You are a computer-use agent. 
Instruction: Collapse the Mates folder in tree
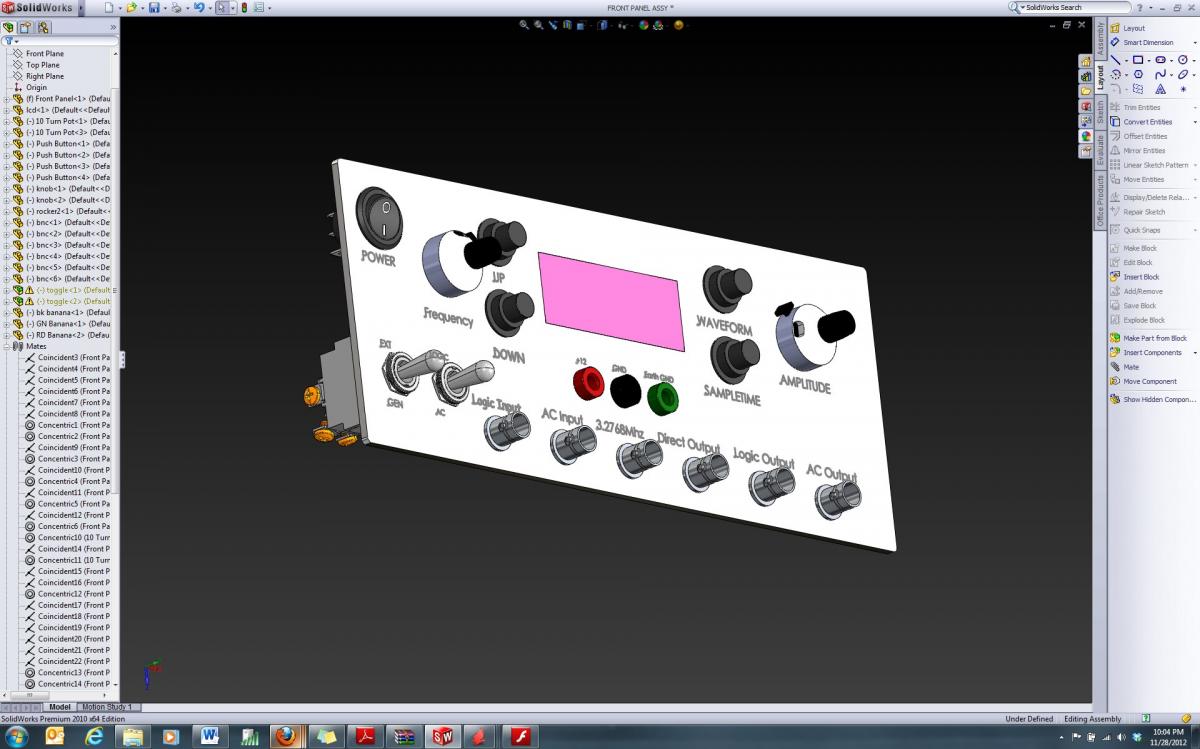[6, 346]
